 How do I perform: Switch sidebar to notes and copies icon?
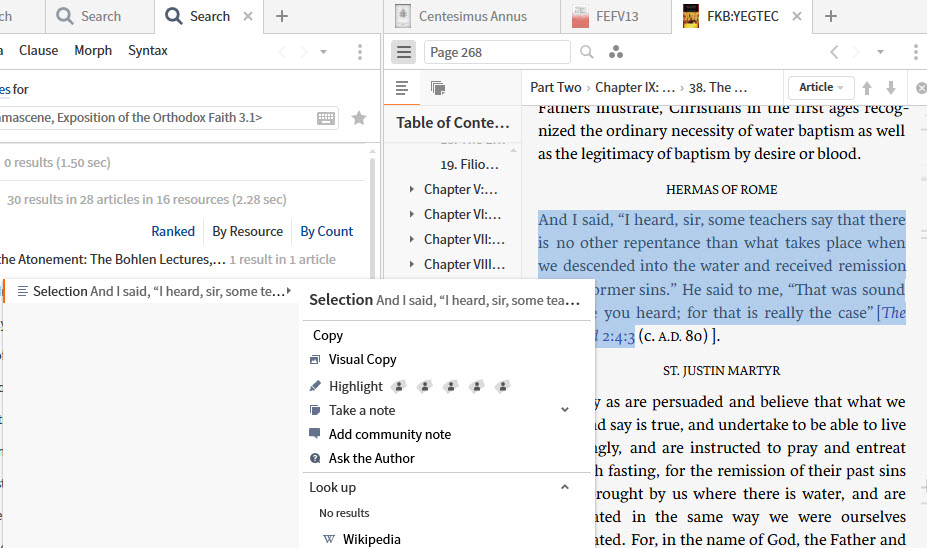[438, 88]
